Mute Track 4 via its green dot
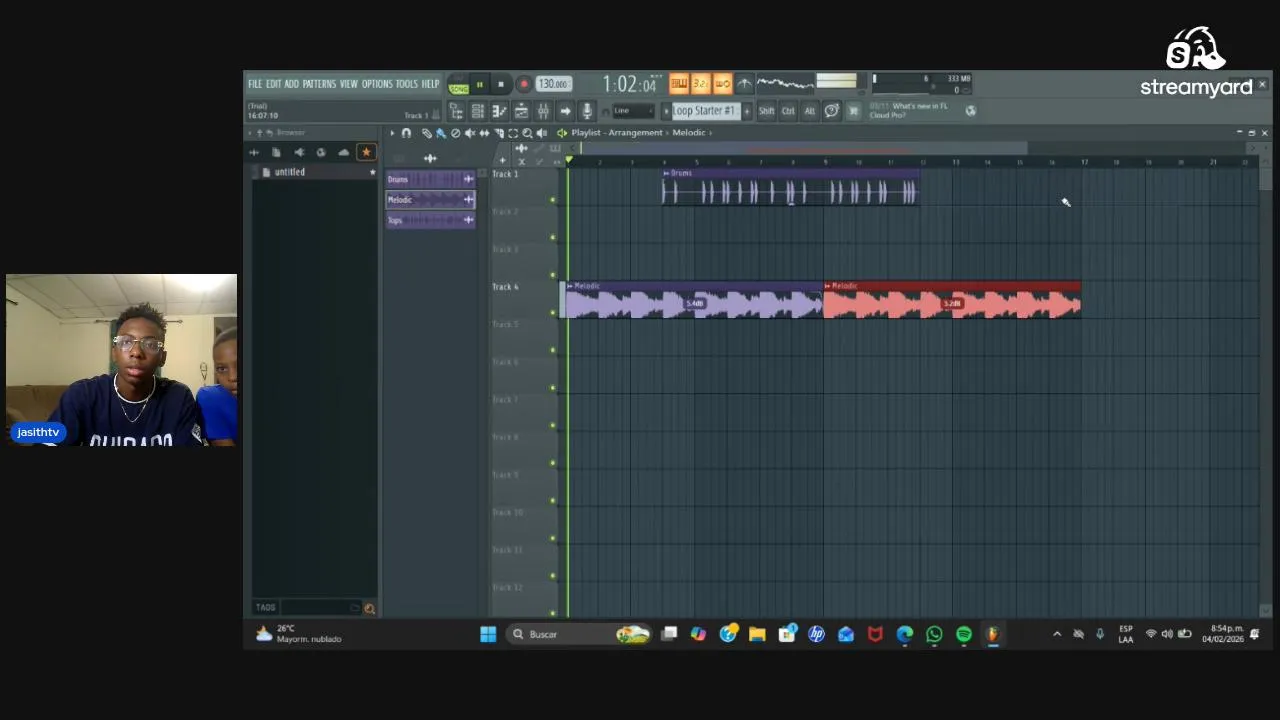Screen dimensions: 1280x720 (552, 313)
